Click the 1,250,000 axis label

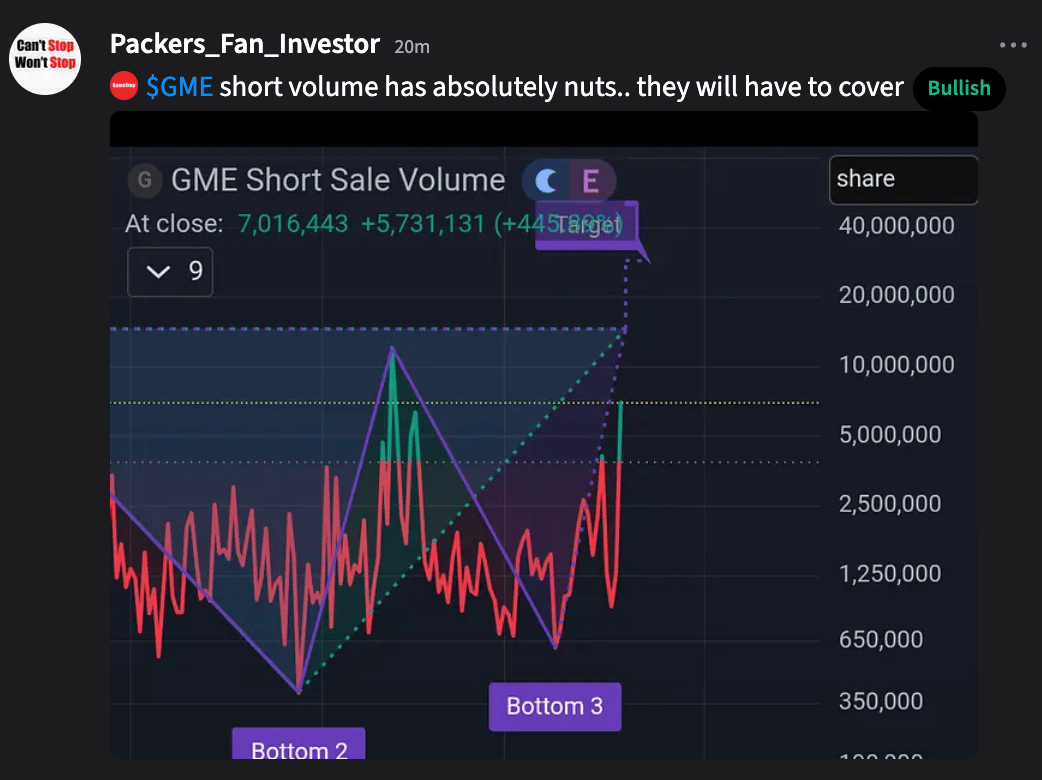[x=890, y=573]
